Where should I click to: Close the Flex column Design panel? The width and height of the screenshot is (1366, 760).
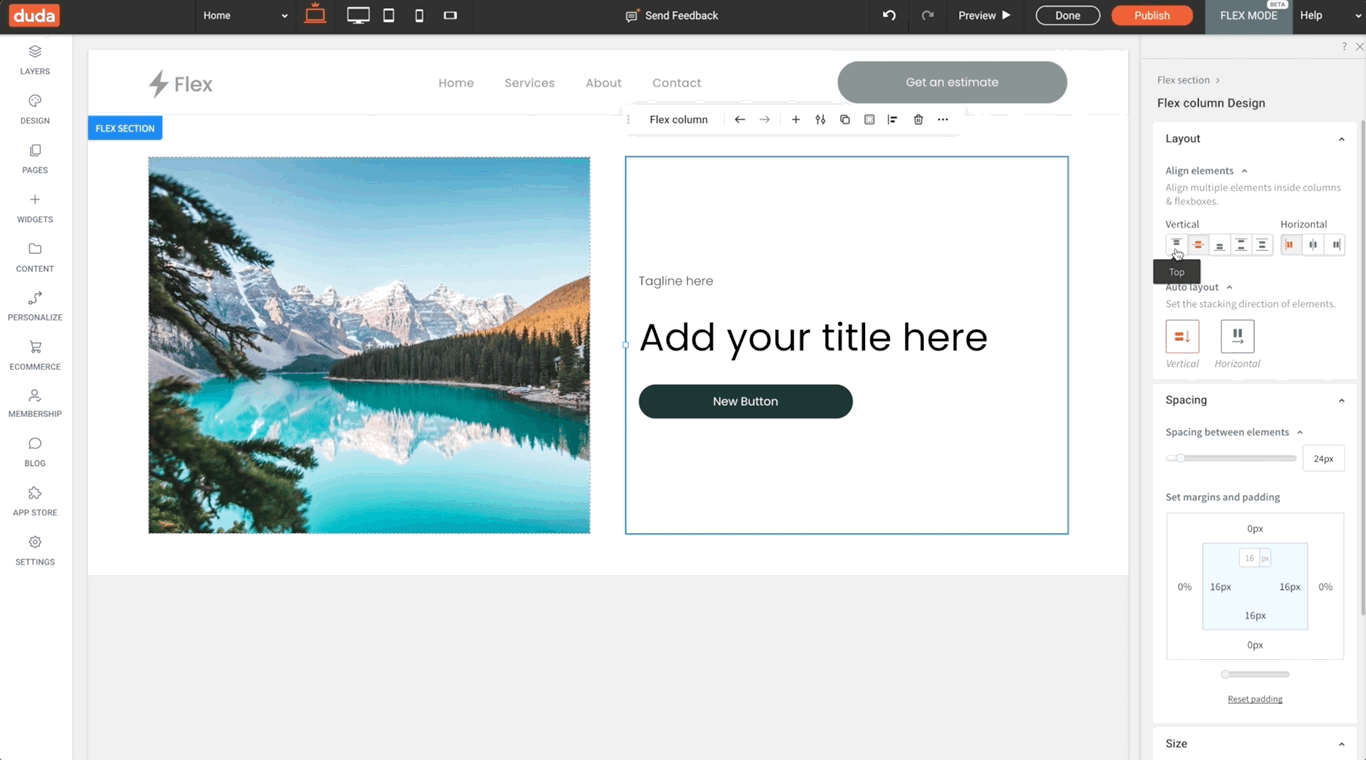point(1359,47)
